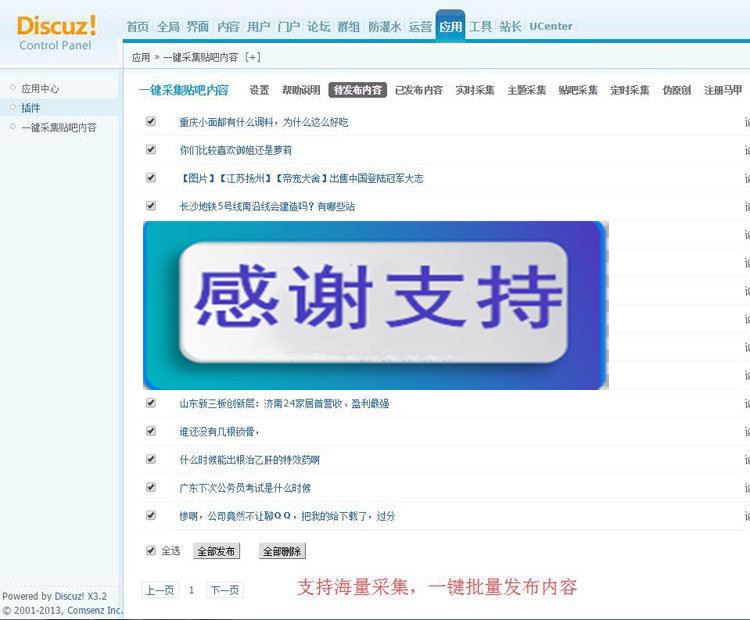Switch to the 论坛 top menu
The height and width of the screenshot is (620, 750).
[318, 27]
